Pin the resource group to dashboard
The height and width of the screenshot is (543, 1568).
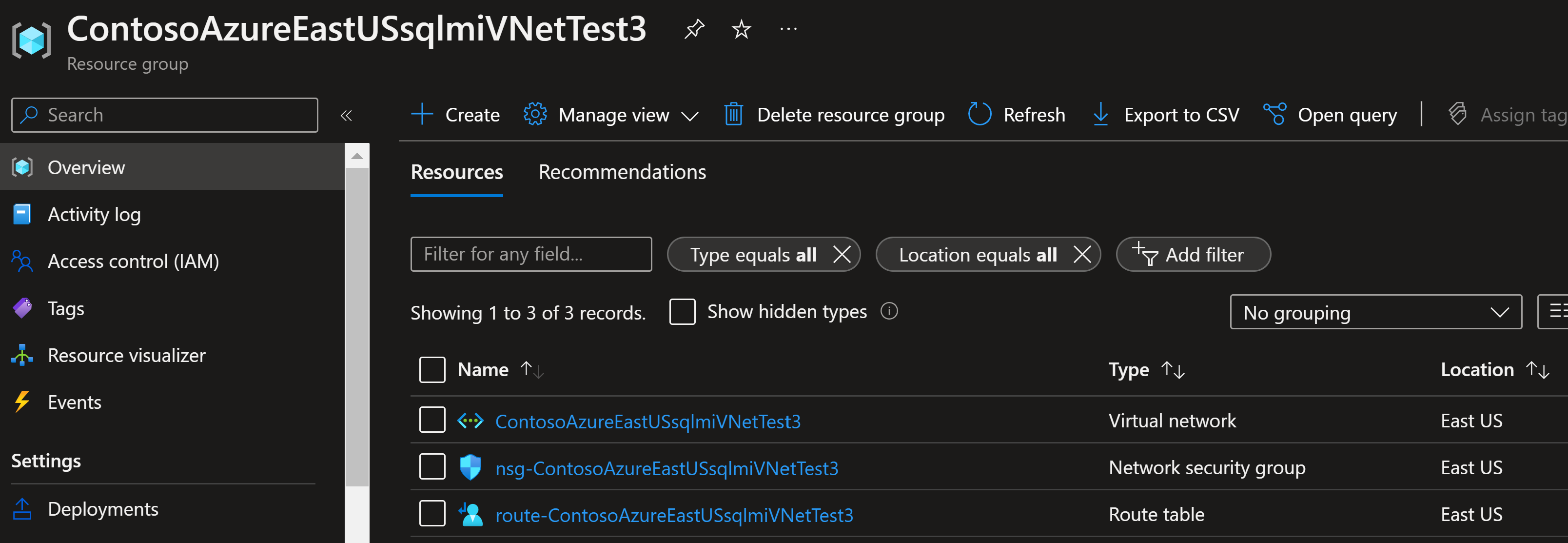pos(694,29)
